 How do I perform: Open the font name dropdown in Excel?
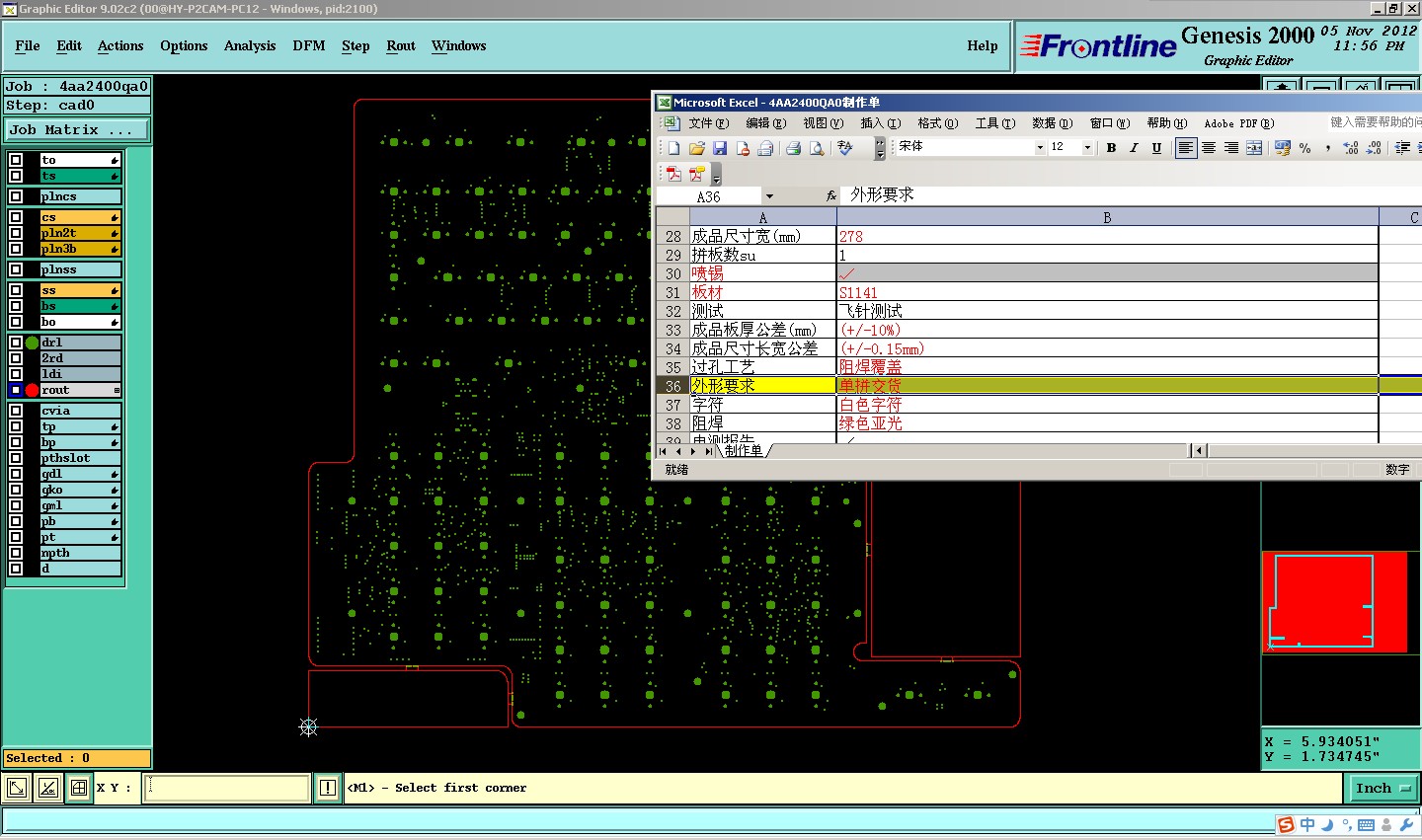click(1040, 148)
